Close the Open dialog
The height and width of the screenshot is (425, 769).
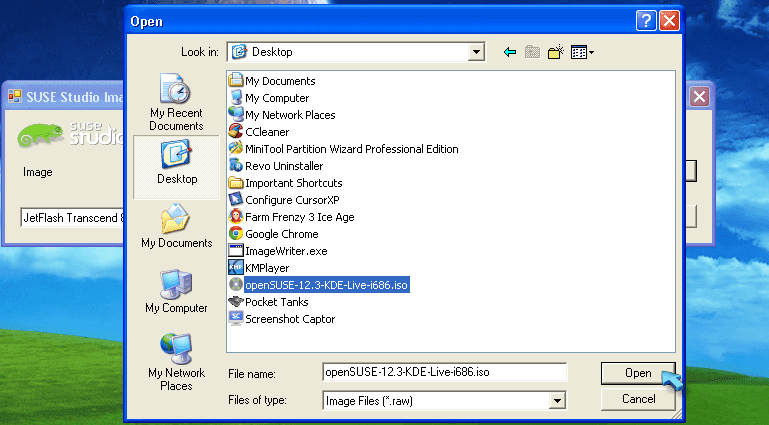(x=669, y=21)
